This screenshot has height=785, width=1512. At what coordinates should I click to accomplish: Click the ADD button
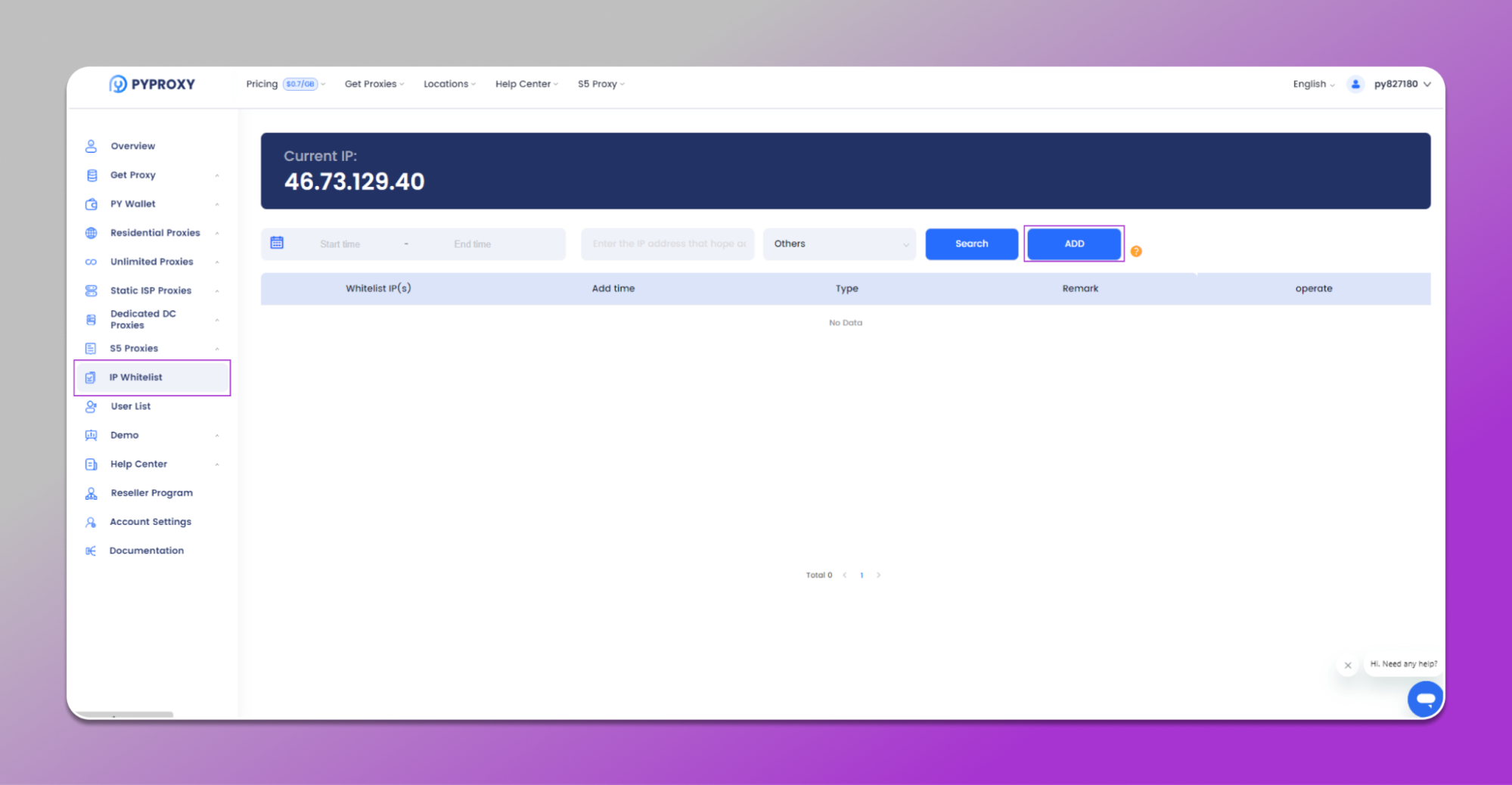[1074, 244]
